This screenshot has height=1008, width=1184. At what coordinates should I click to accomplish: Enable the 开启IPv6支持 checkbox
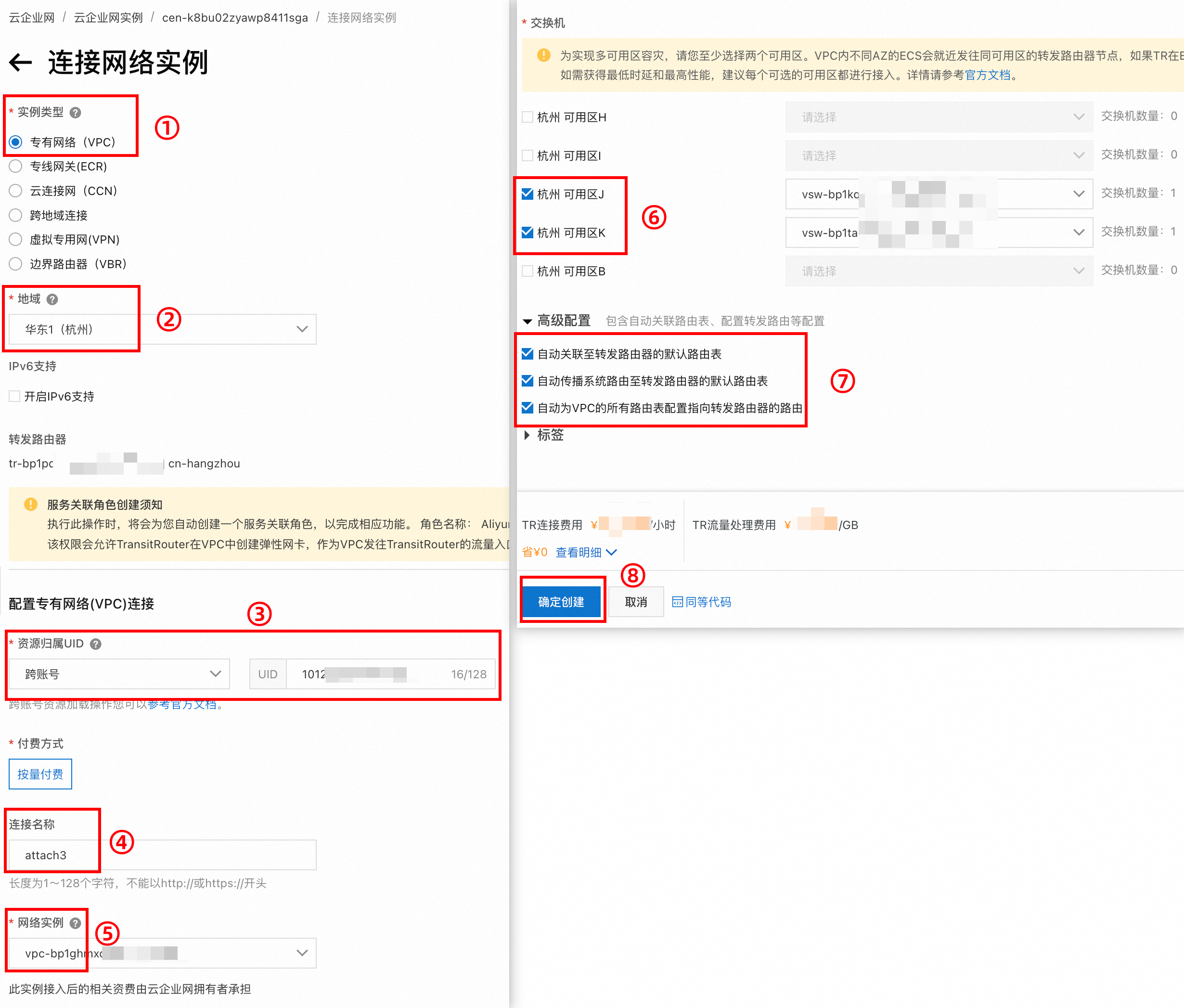[x=15, y=396]
